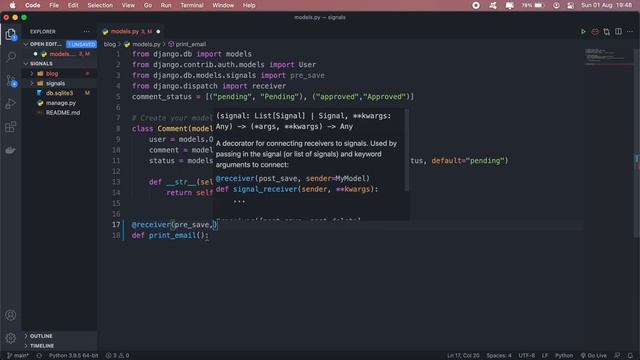The height and width of the screenshot is (360, 640).
Task: Click the blog breadcrumb segment
Action: tap(110, 44)
